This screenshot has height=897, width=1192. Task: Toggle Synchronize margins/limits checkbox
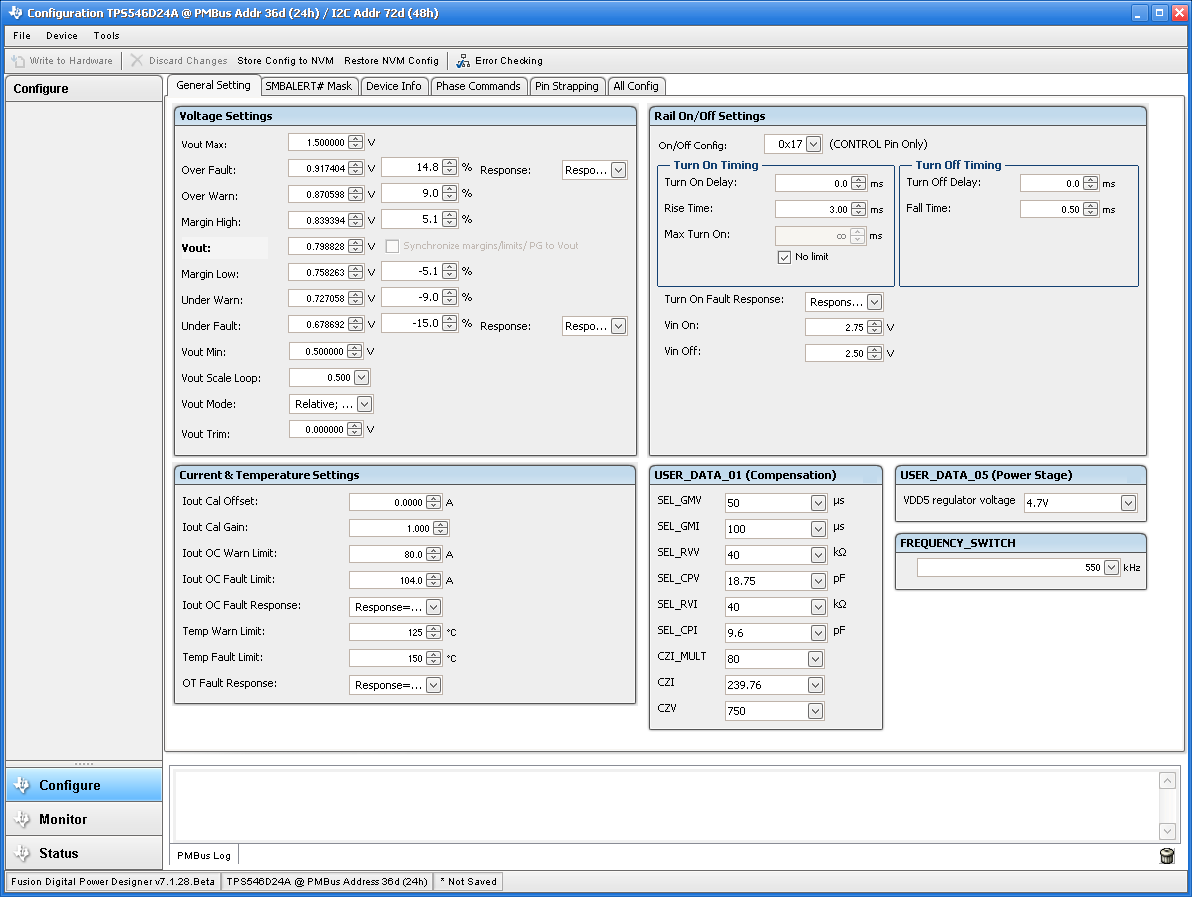[392, 246]
